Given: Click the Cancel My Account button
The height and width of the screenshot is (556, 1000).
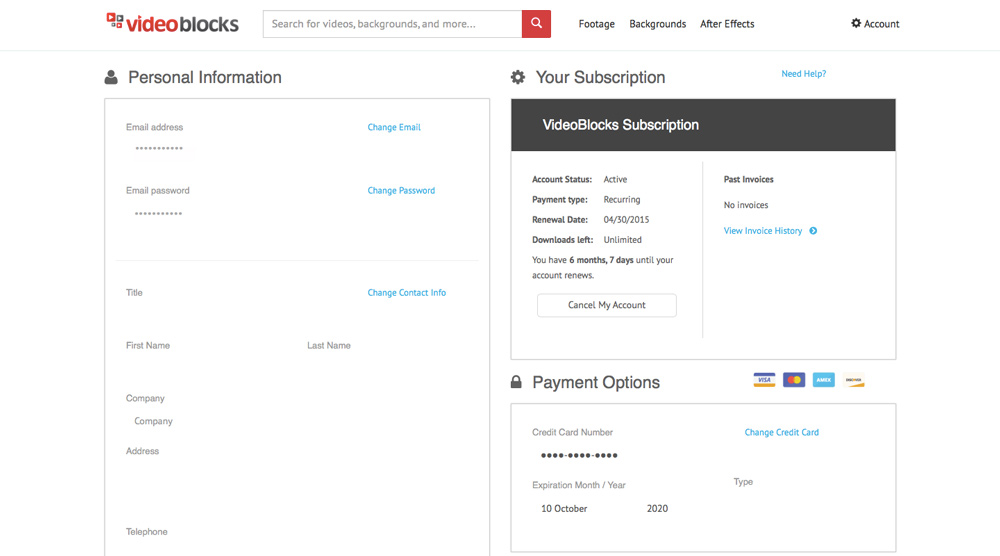Looking at the screenshot, I should 607,305.
